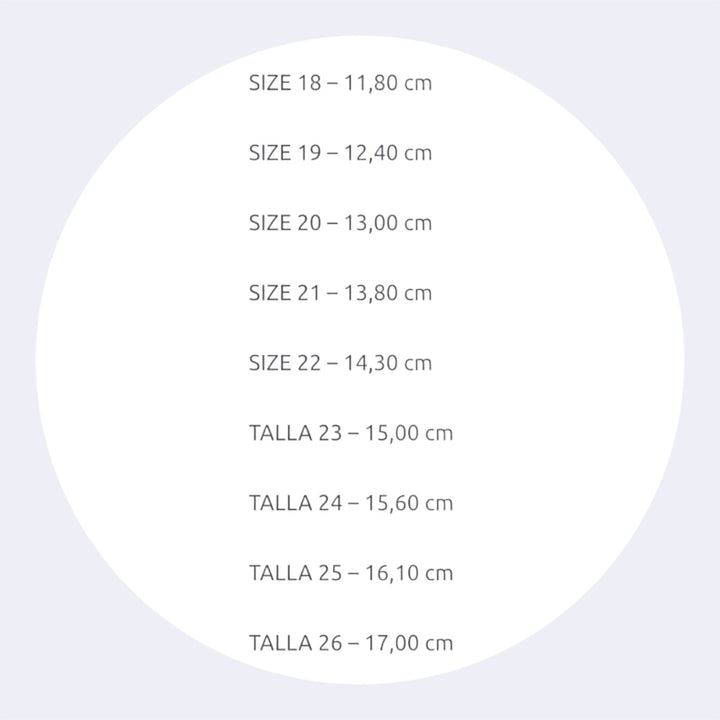Screen dimensions: 720x720
Task: Click the 12,40 cm value
Action: tap(388, 153)
